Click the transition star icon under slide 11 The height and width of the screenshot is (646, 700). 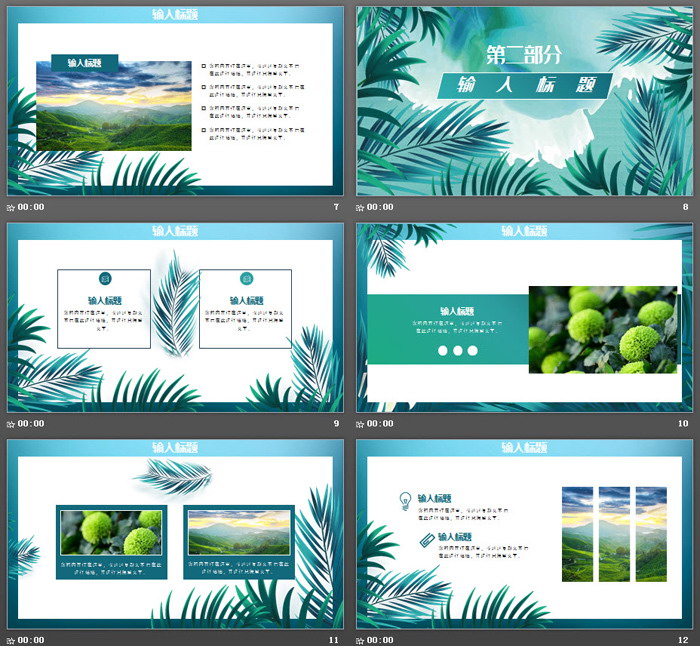tap(11, 639)
